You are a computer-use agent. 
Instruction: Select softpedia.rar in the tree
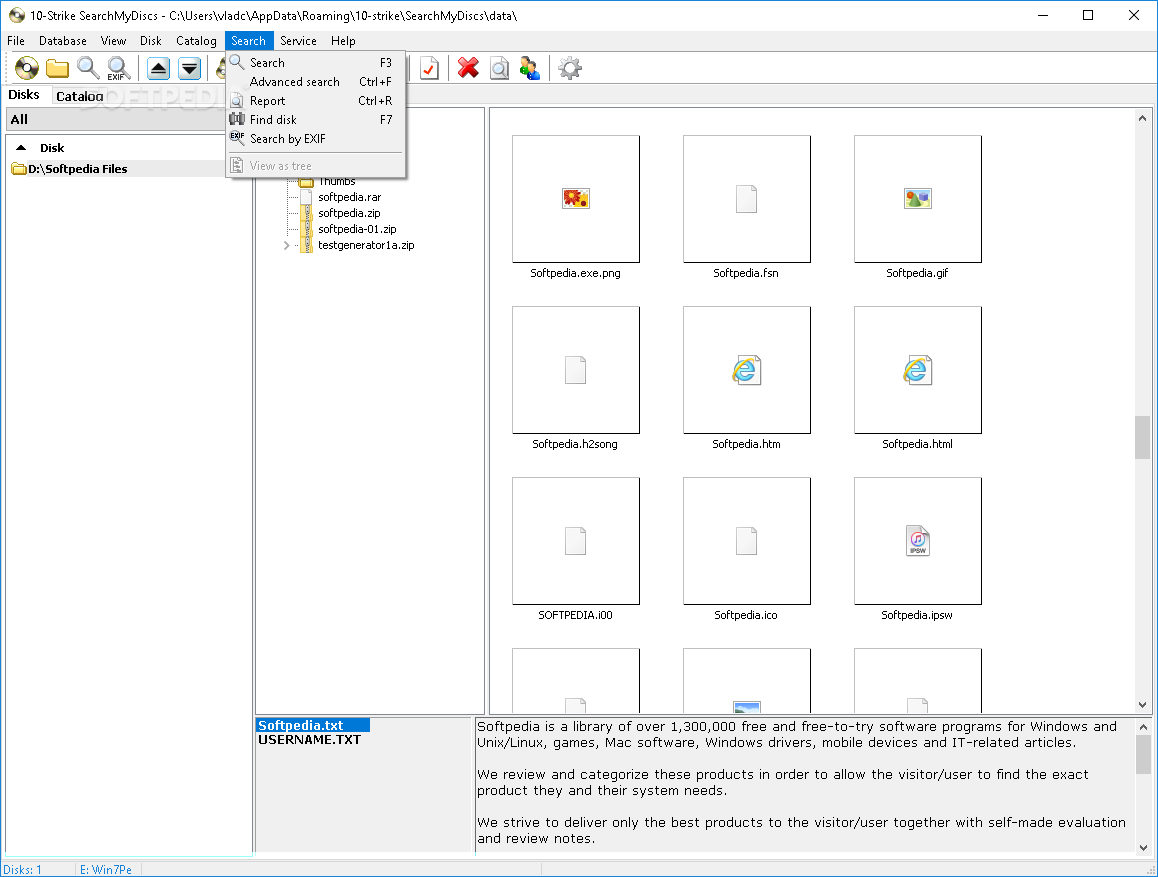(x=349, y=197)
